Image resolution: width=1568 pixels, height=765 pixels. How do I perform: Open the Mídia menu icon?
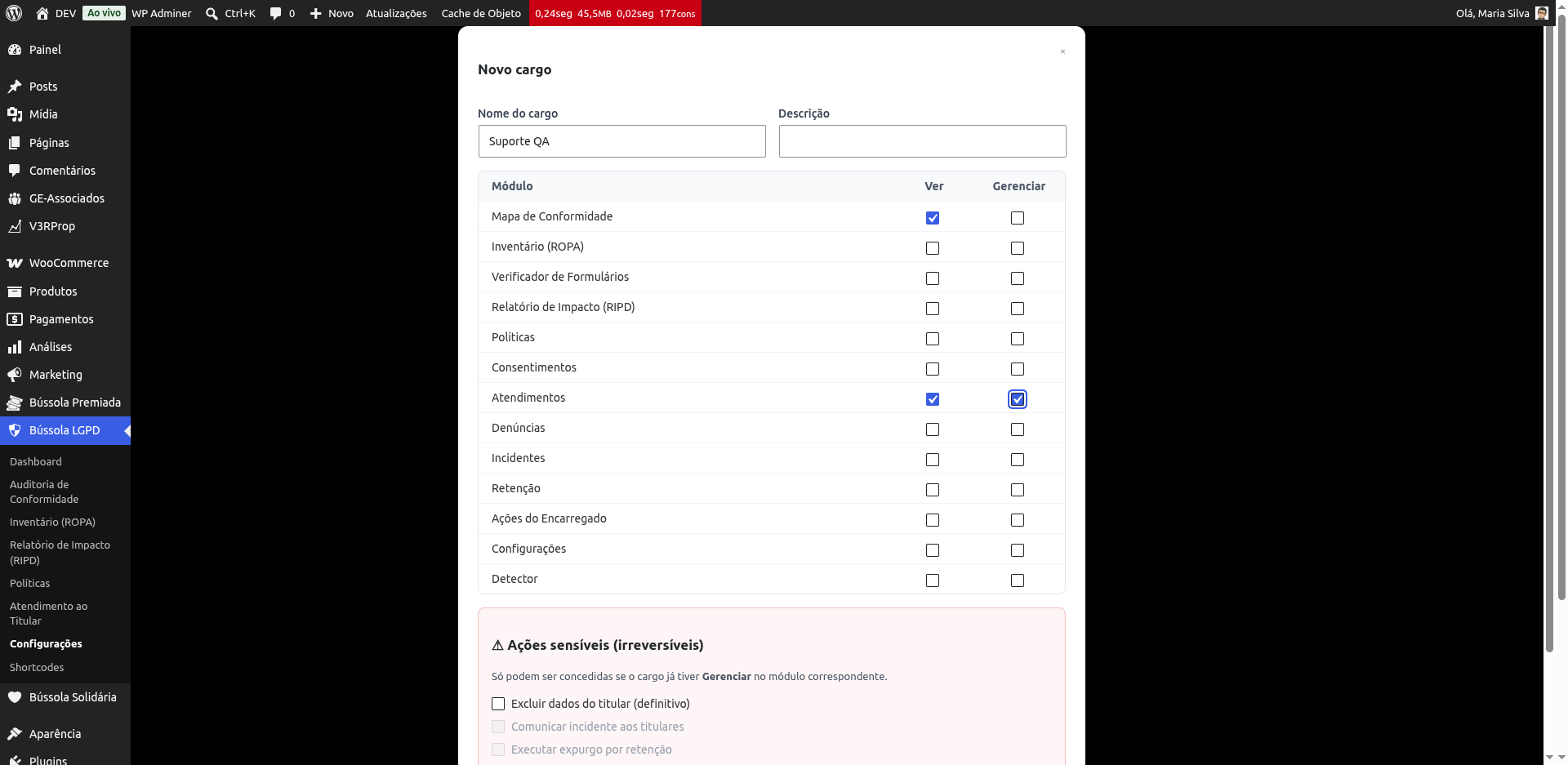click(x=15, y=114)
